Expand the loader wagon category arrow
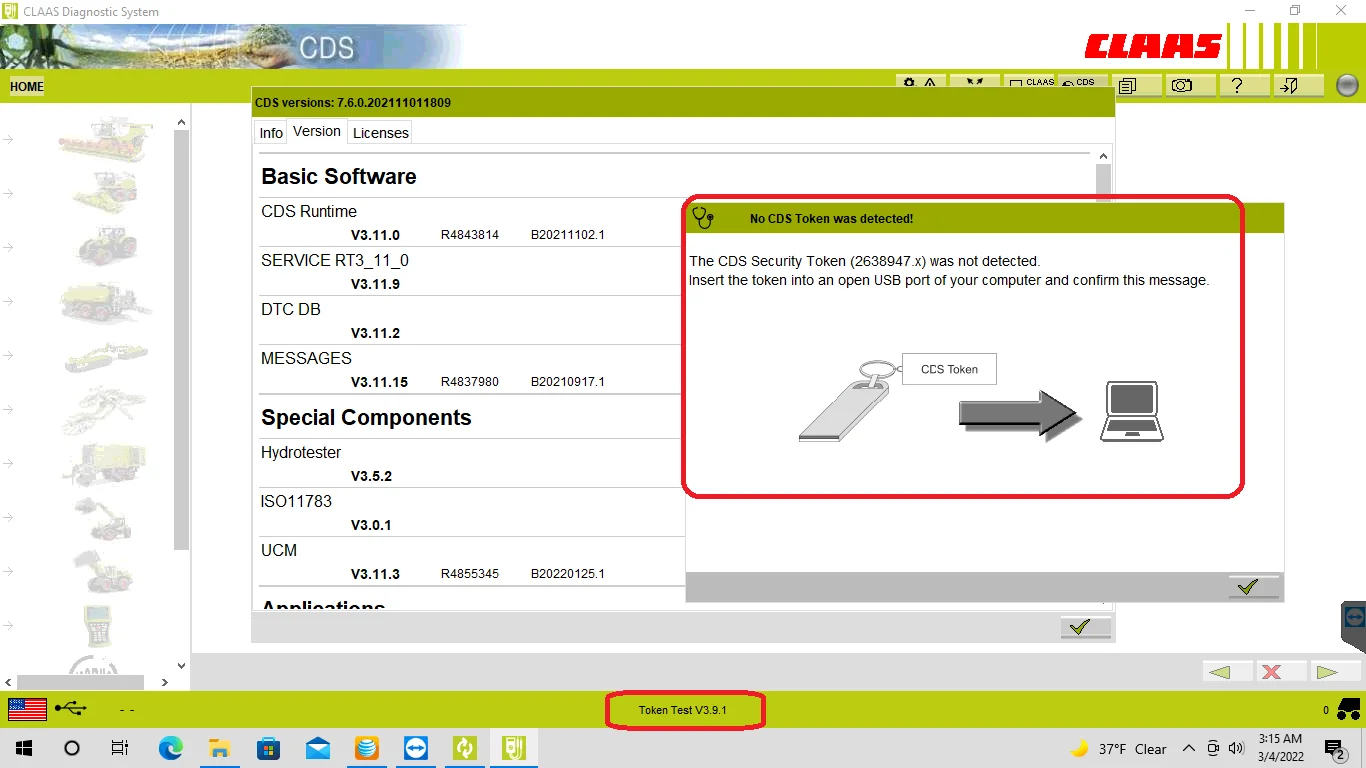1366x768 pixels. pyautogui.click(x=8, y=463)
